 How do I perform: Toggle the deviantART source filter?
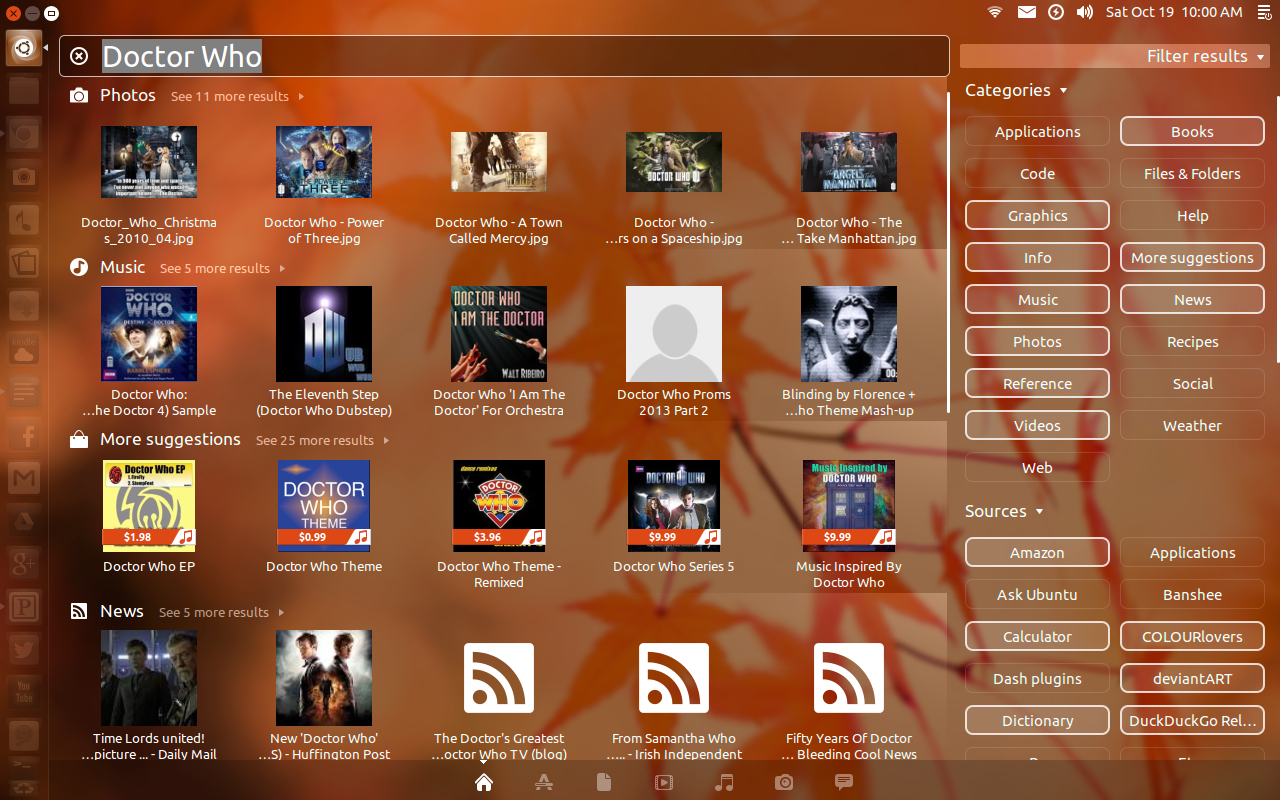click(x=1192, y=679)
